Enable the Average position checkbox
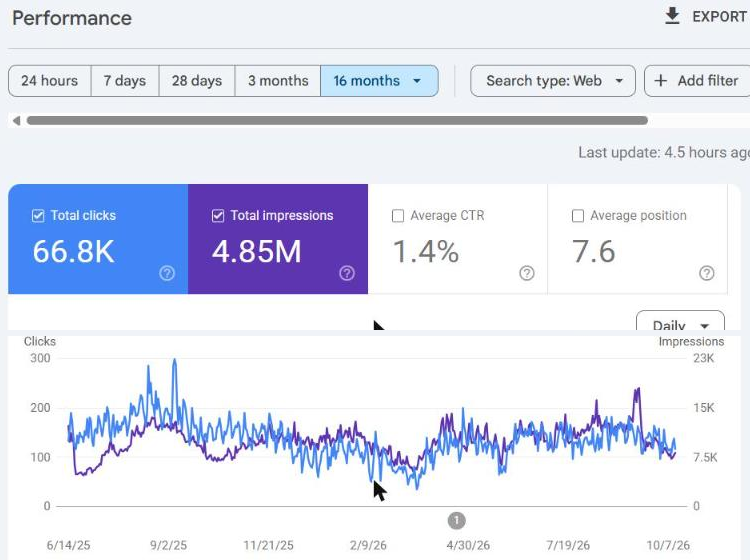The image size is (750, 560). [x=577, y=216]
